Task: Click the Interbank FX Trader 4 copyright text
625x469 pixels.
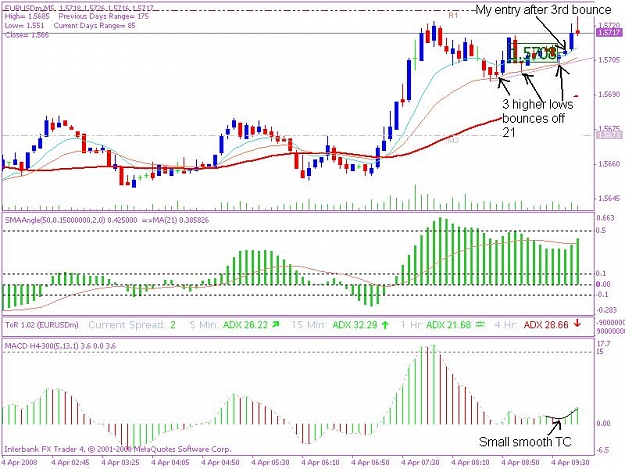Action: coord(118,449)
